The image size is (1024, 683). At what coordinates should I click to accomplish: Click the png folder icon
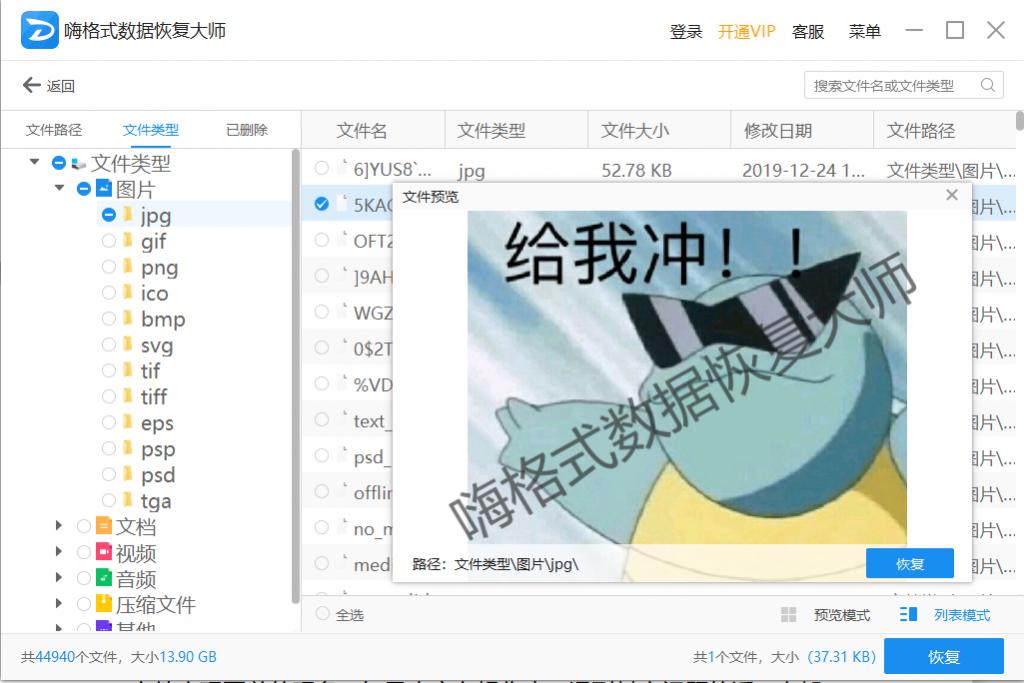128,266
